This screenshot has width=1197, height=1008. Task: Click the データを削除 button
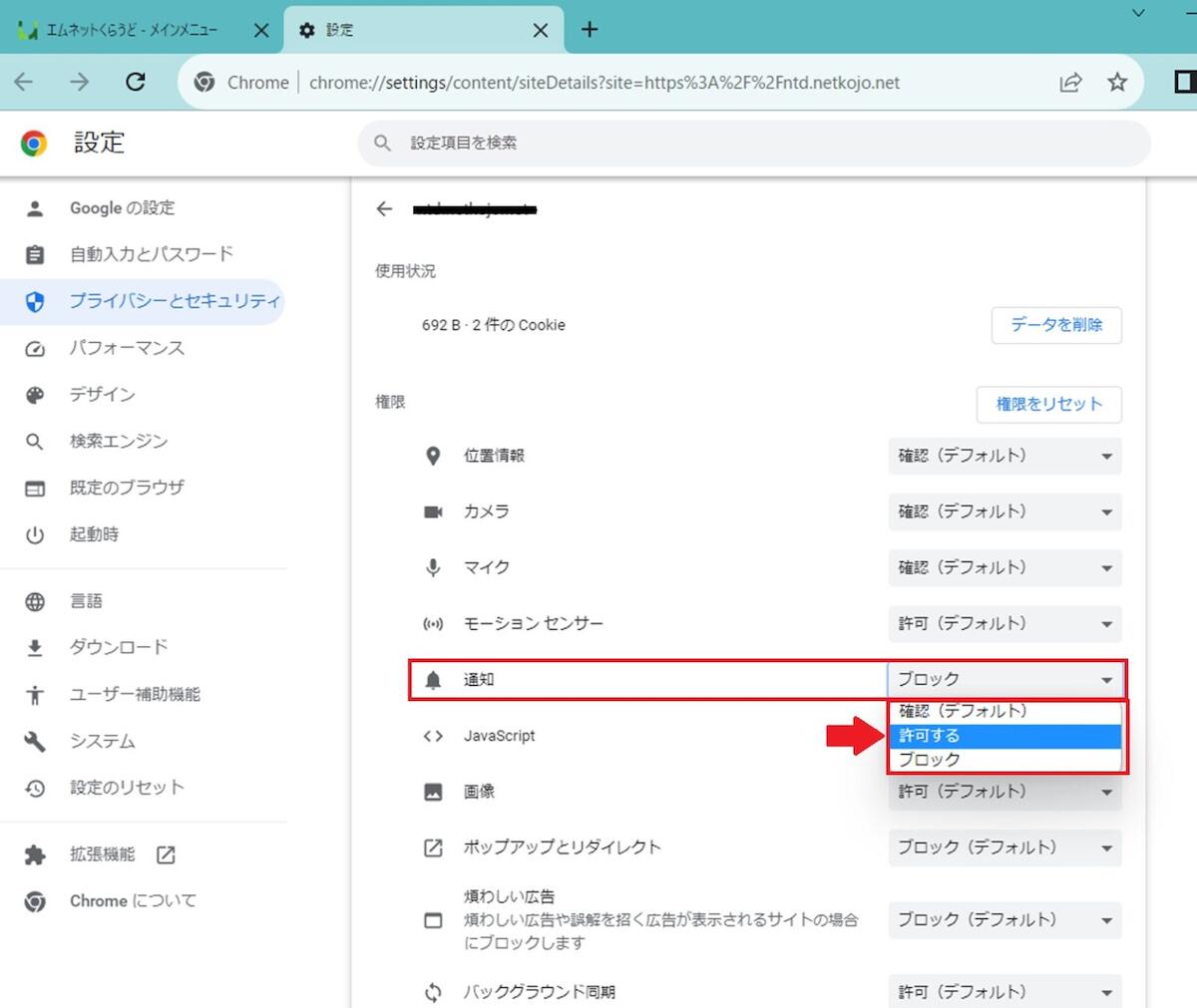coord(1055,325)
